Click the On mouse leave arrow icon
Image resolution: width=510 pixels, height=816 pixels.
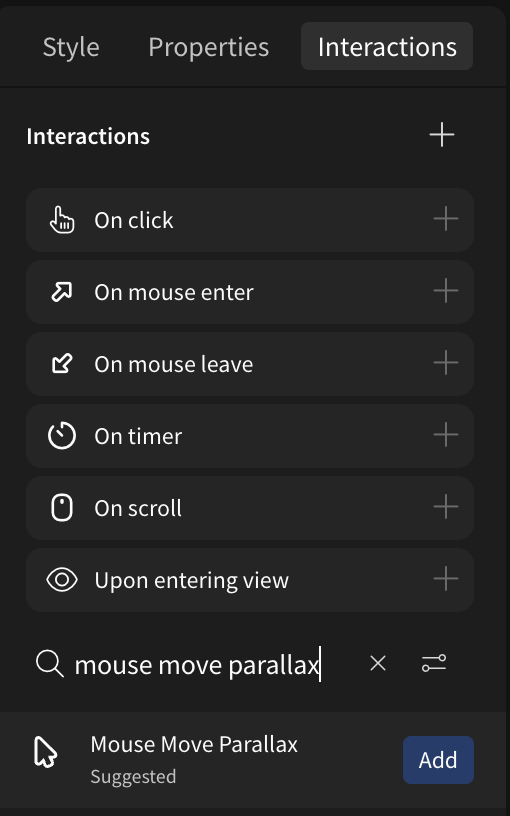pyautogui.click(x=61, y=364)
